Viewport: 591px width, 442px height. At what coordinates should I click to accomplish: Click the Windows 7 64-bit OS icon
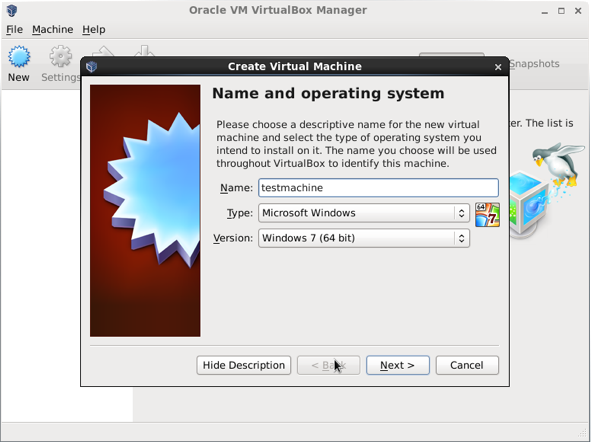[487, 214]
